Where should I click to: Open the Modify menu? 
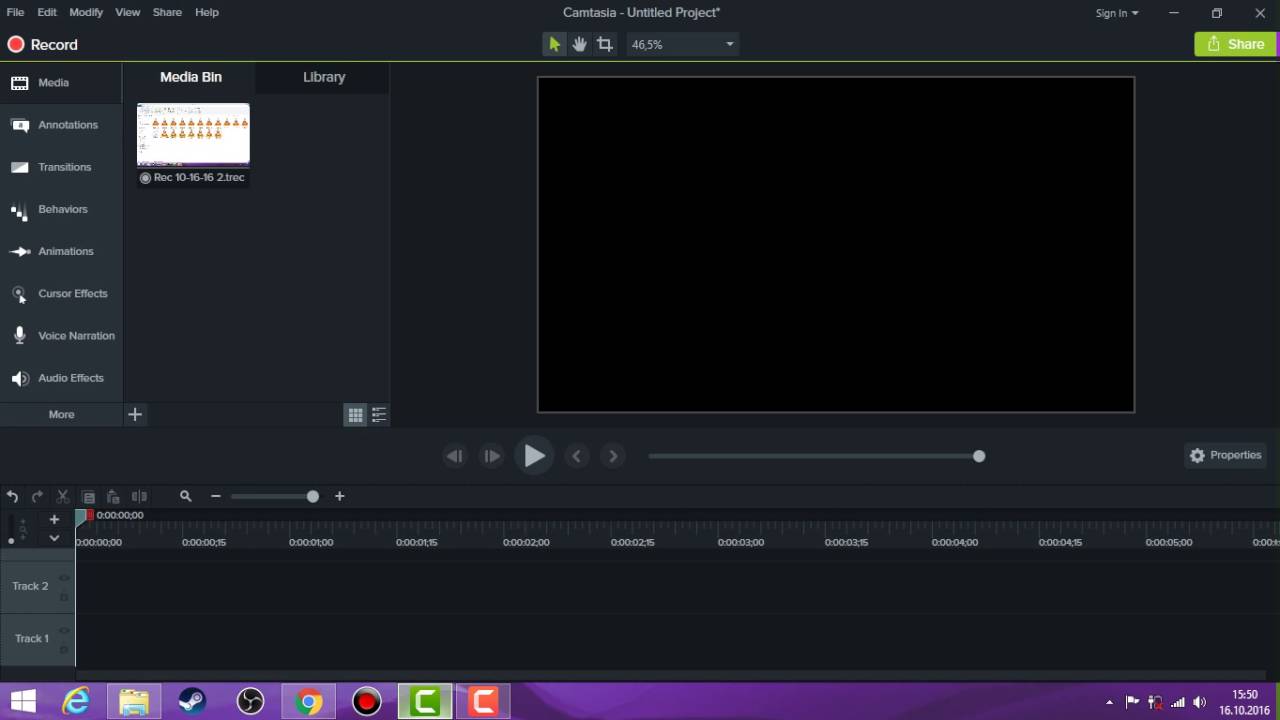click(86, 12)
